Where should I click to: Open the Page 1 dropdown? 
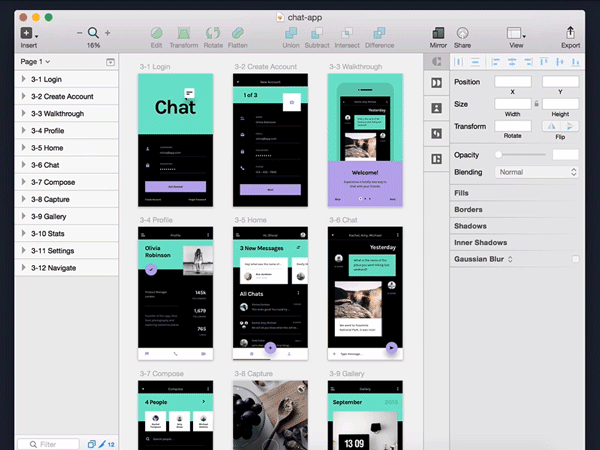pos(37,62)
